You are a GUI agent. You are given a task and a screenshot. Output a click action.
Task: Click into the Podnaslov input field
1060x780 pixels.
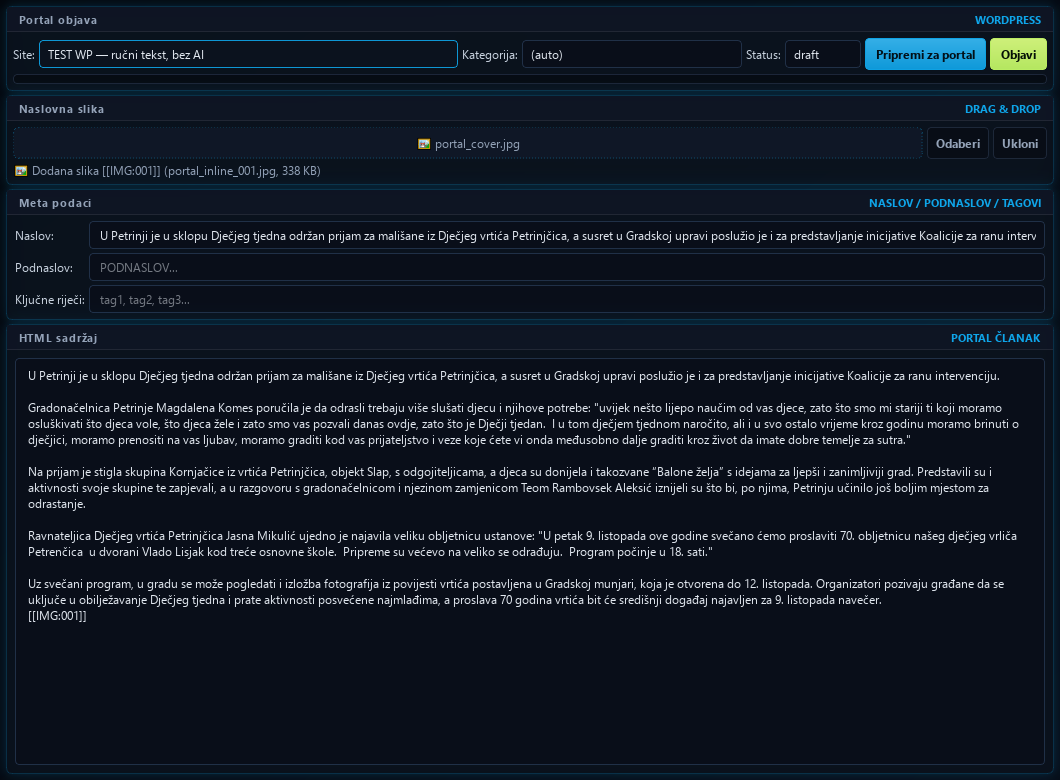click(x=567, y=268)
